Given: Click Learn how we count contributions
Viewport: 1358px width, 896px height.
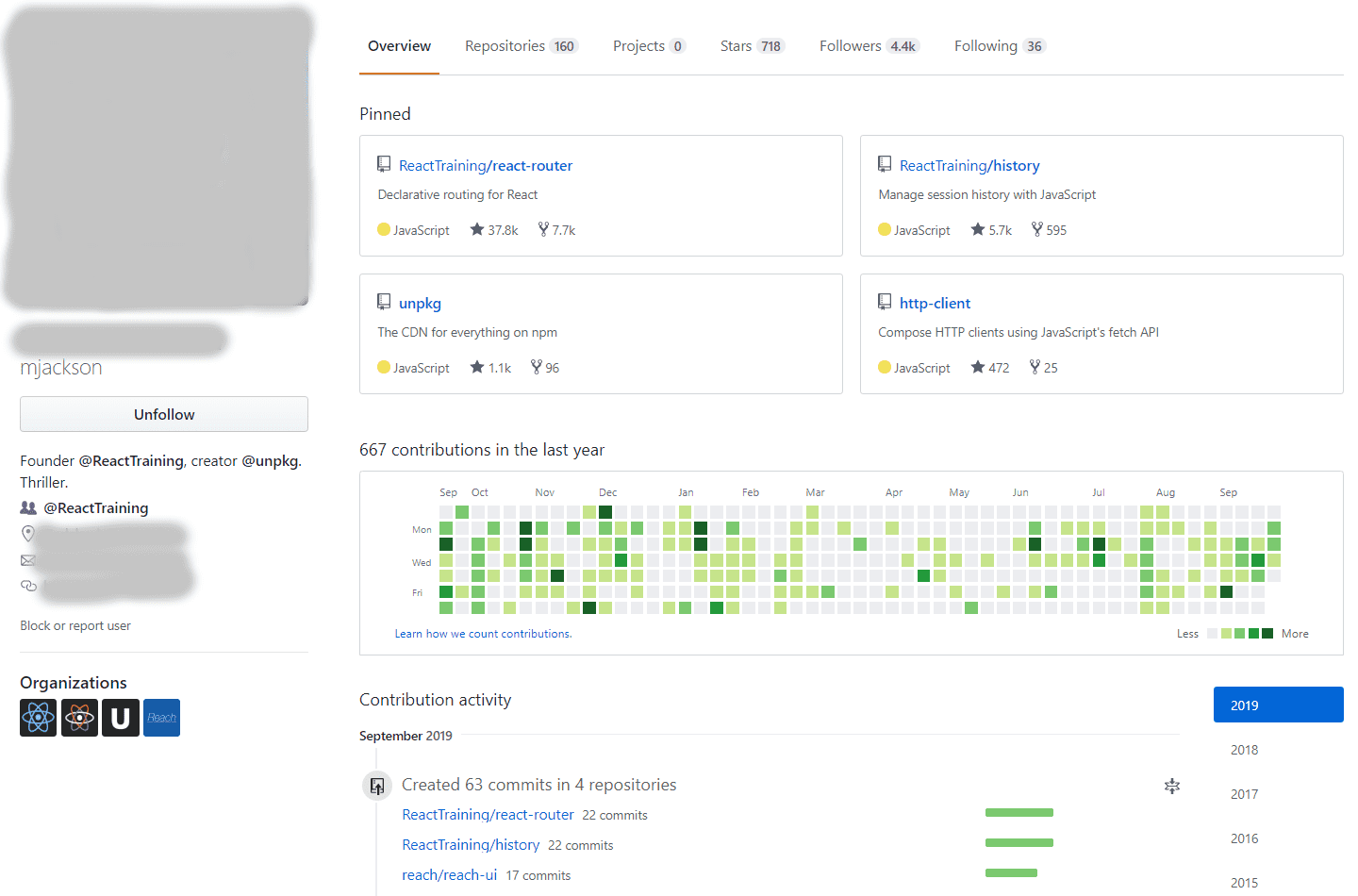Looking at the screenshot, I should click(483, 634).
